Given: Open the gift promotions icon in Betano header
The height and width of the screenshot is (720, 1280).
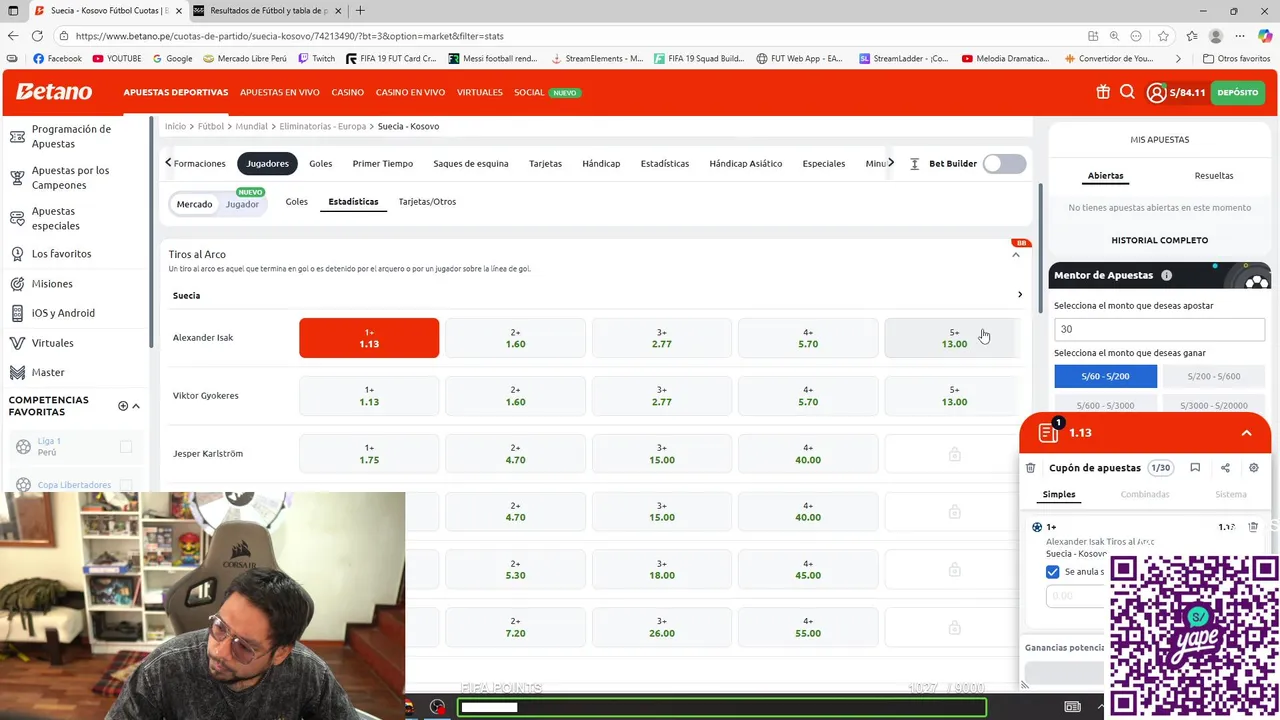Looking at the screenshot, I should [1103, 92].
